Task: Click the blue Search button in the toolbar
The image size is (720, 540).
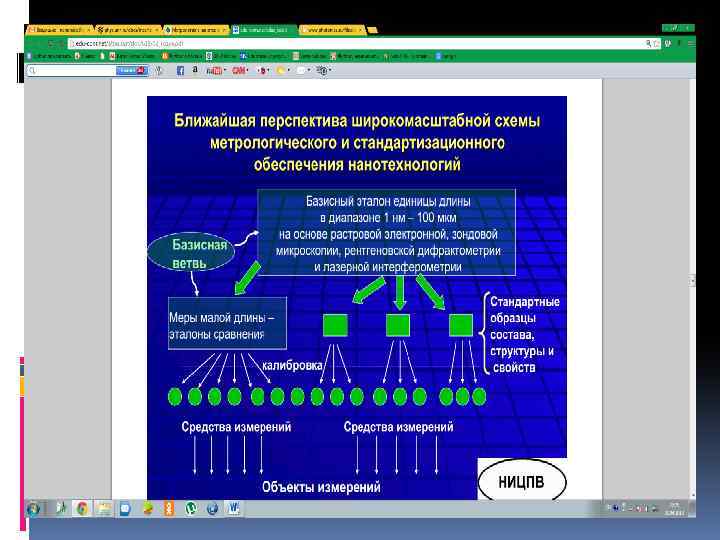Action: pyautogui.click(x=131, y=70)
